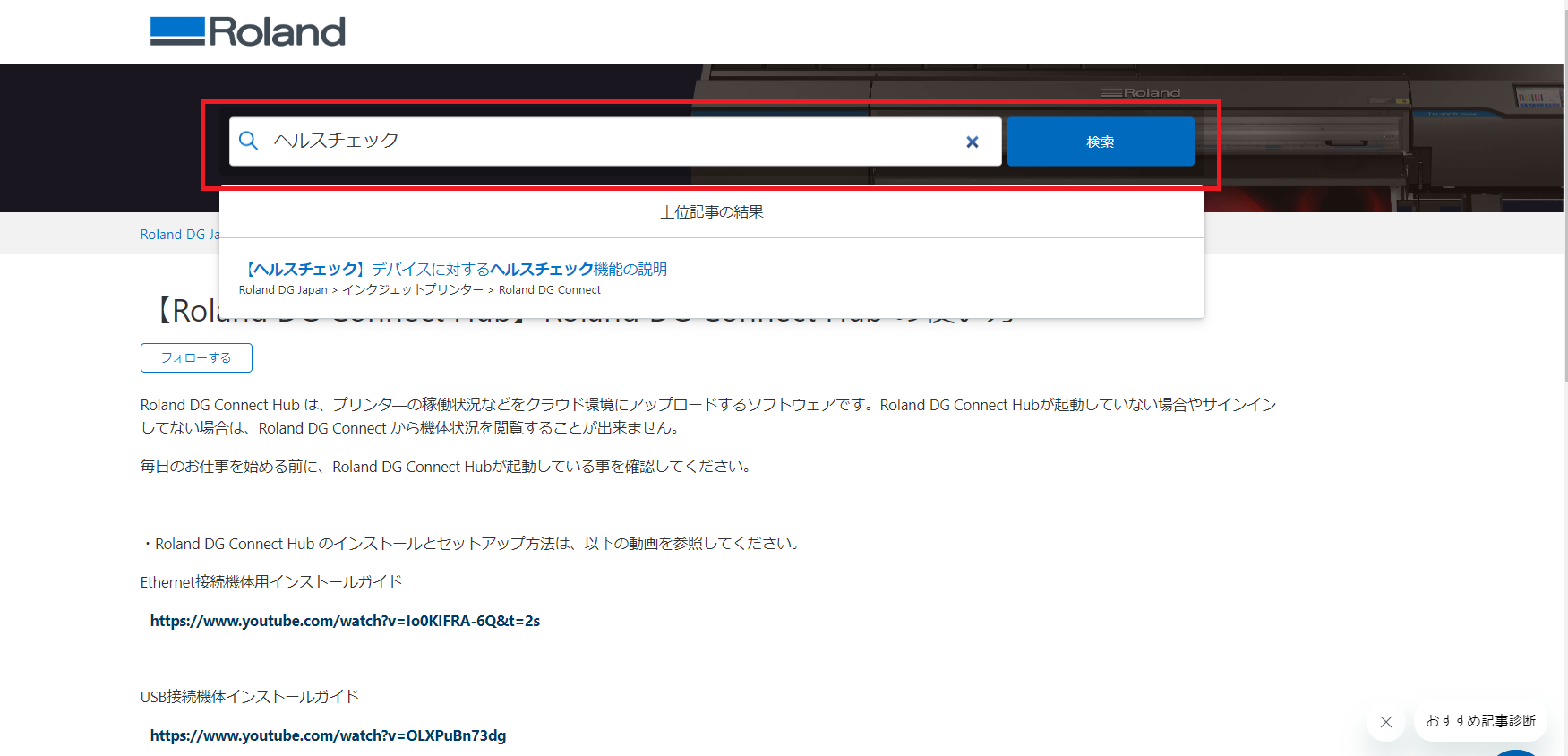Click the magnifier icon in search box
The width and height of the screenshot is (1568, 756).
pos(249,141)
